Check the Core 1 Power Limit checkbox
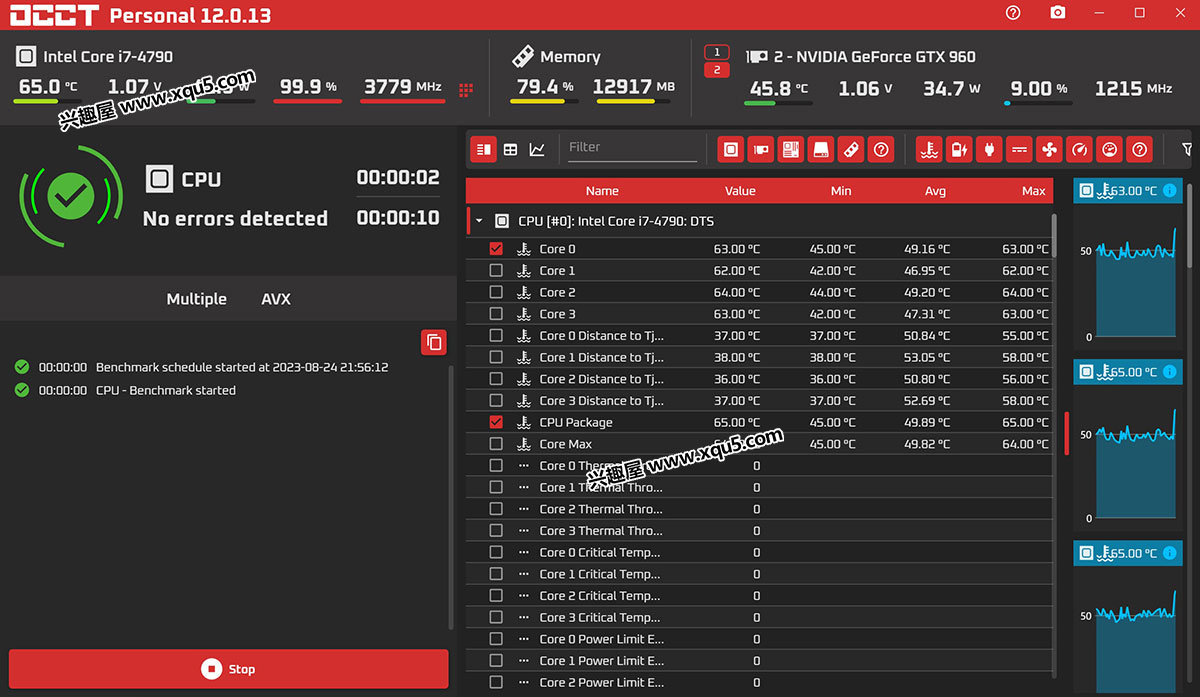 click(x=496, y=661)
